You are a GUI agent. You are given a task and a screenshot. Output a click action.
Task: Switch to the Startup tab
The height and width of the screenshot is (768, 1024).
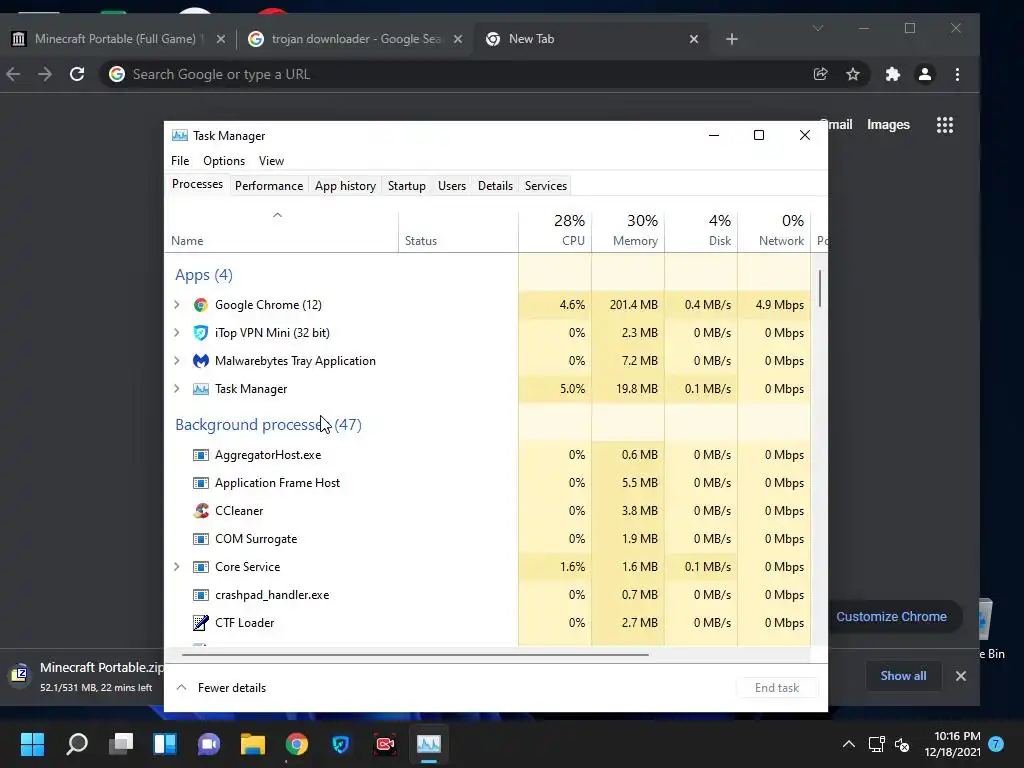407,186
